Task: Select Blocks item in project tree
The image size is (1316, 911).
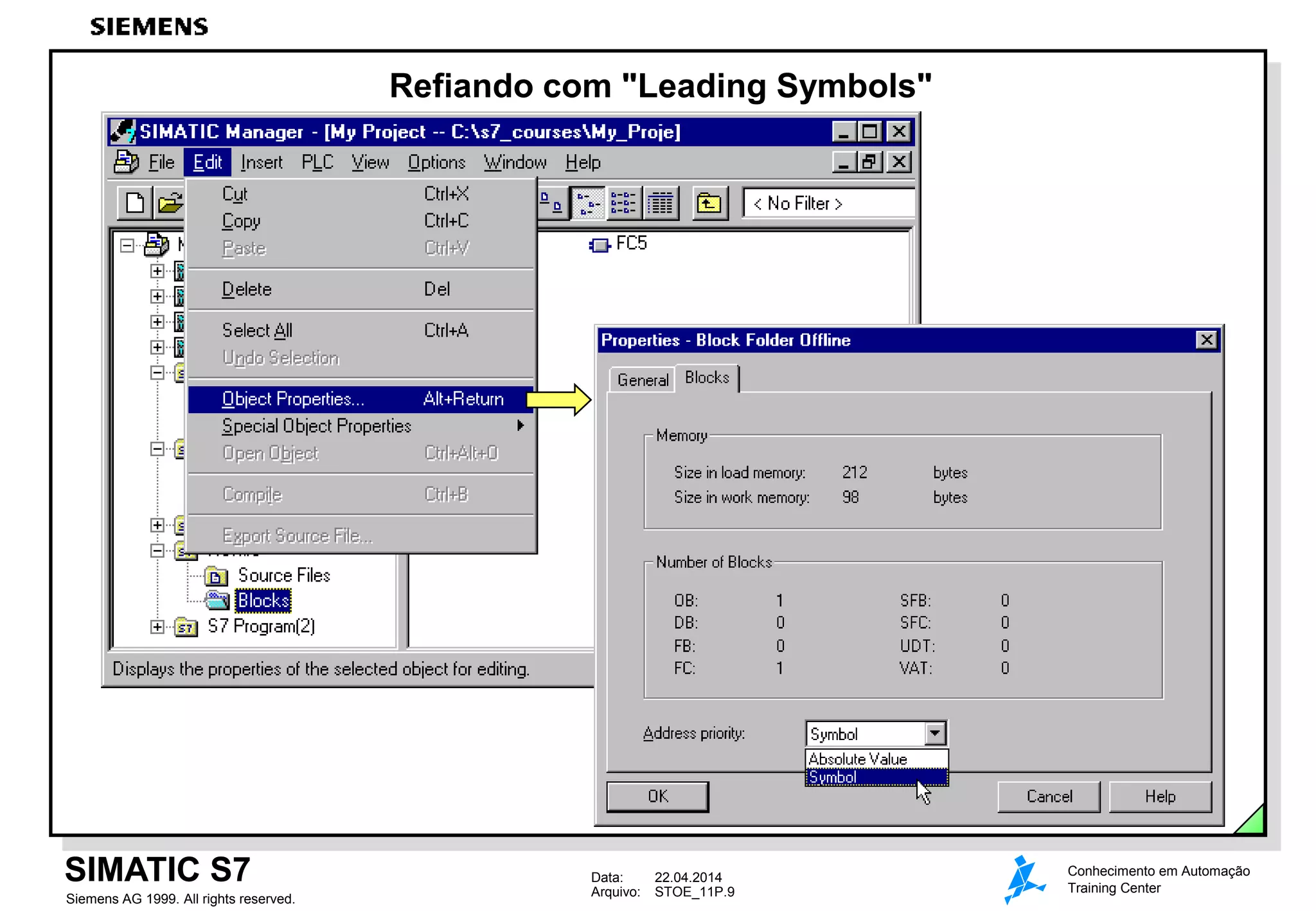Action: [263, 601]
